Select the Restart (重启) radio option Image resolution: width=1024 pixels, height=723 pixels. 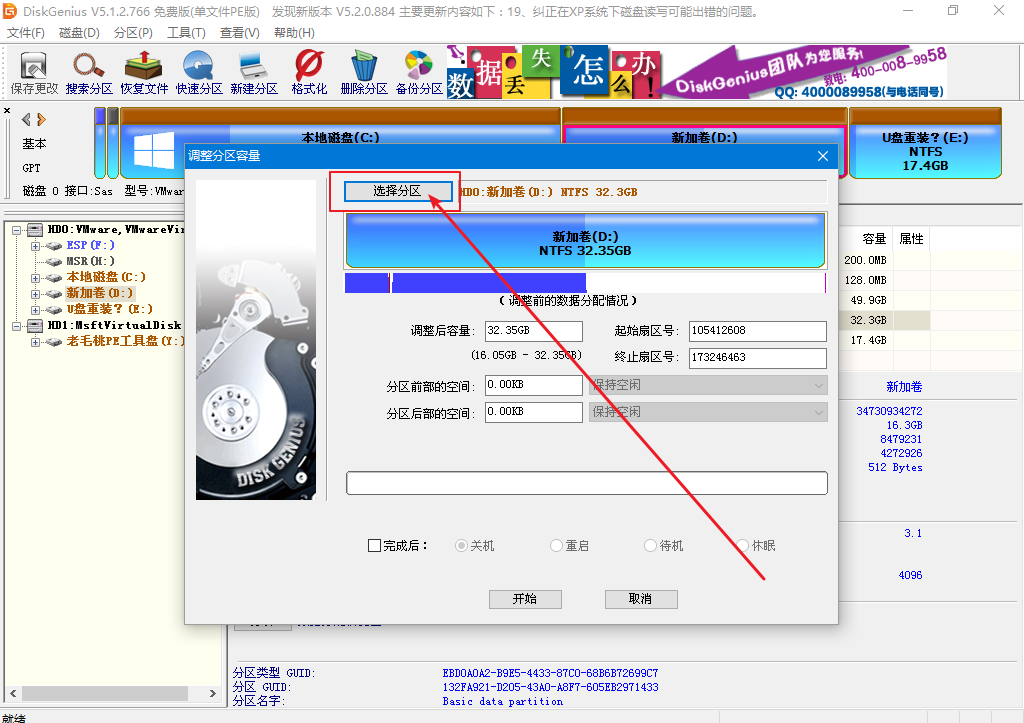coord(556,545)
